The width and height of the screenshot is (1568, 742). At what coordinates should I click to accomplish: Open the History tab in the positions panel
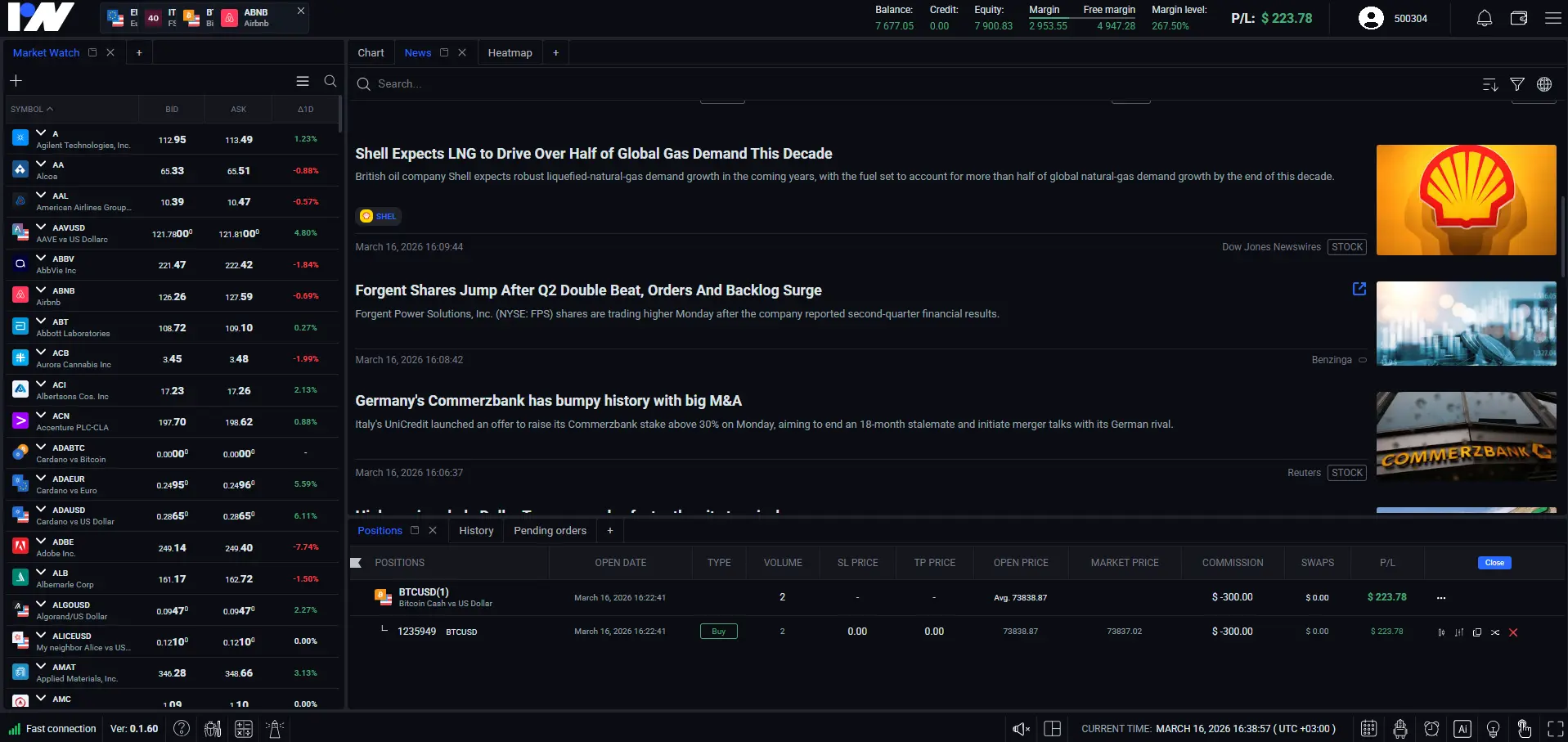click(x=476, y=530)
